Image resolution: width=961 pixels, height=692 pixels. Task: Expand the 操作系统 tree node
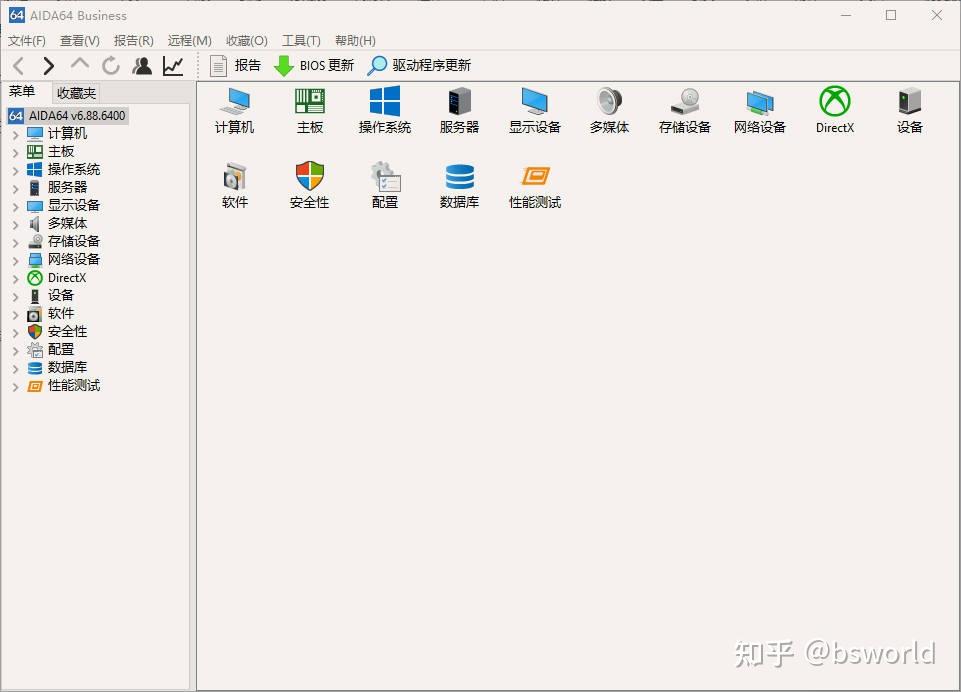tap(16, 170)
